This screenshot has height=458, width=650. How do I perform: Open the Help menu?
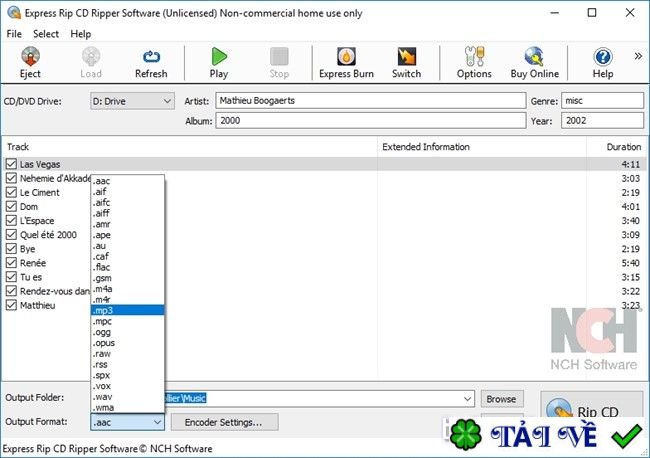(x=80, y=34)
